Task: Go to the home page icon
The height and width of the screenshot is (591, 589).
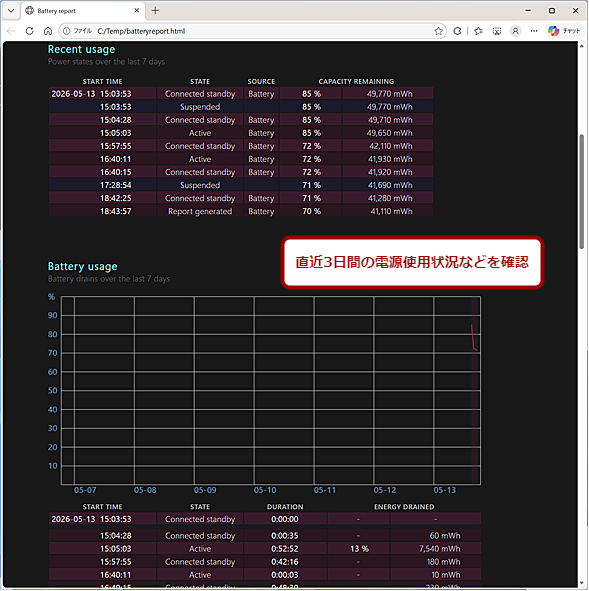Action: point(48,31)
